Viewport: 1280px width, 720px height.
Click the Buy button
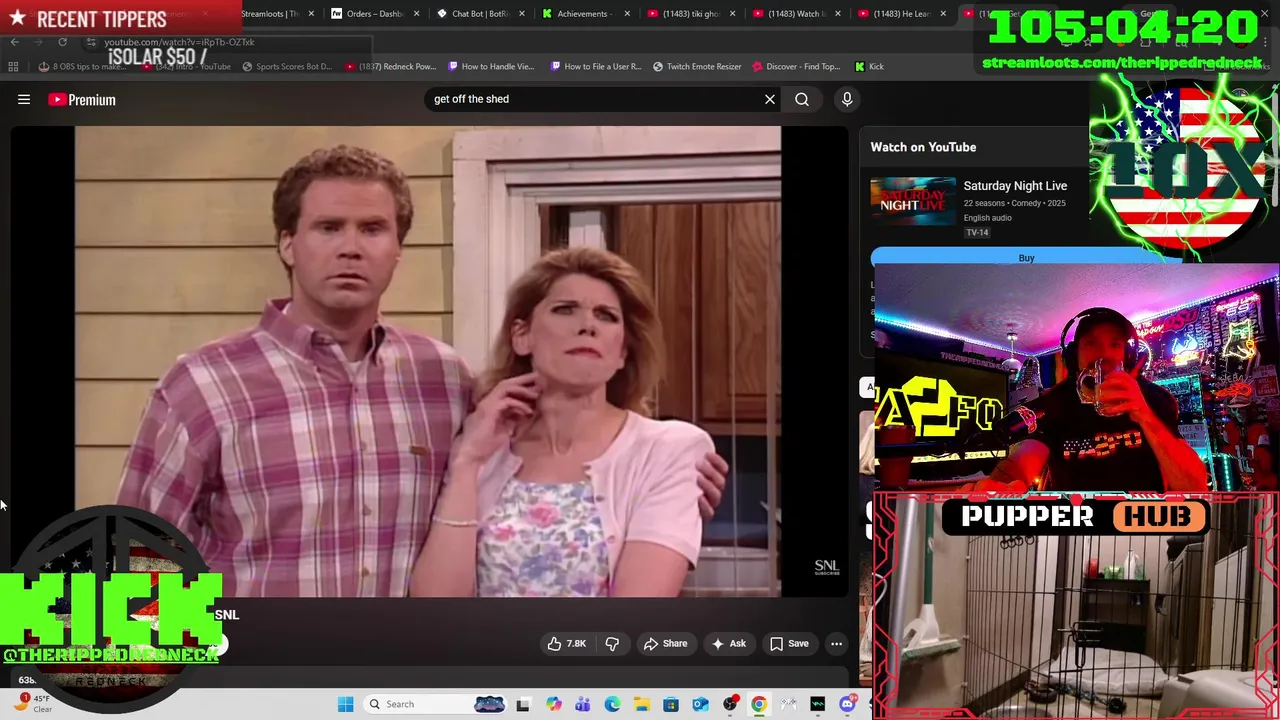point(1026,258)
